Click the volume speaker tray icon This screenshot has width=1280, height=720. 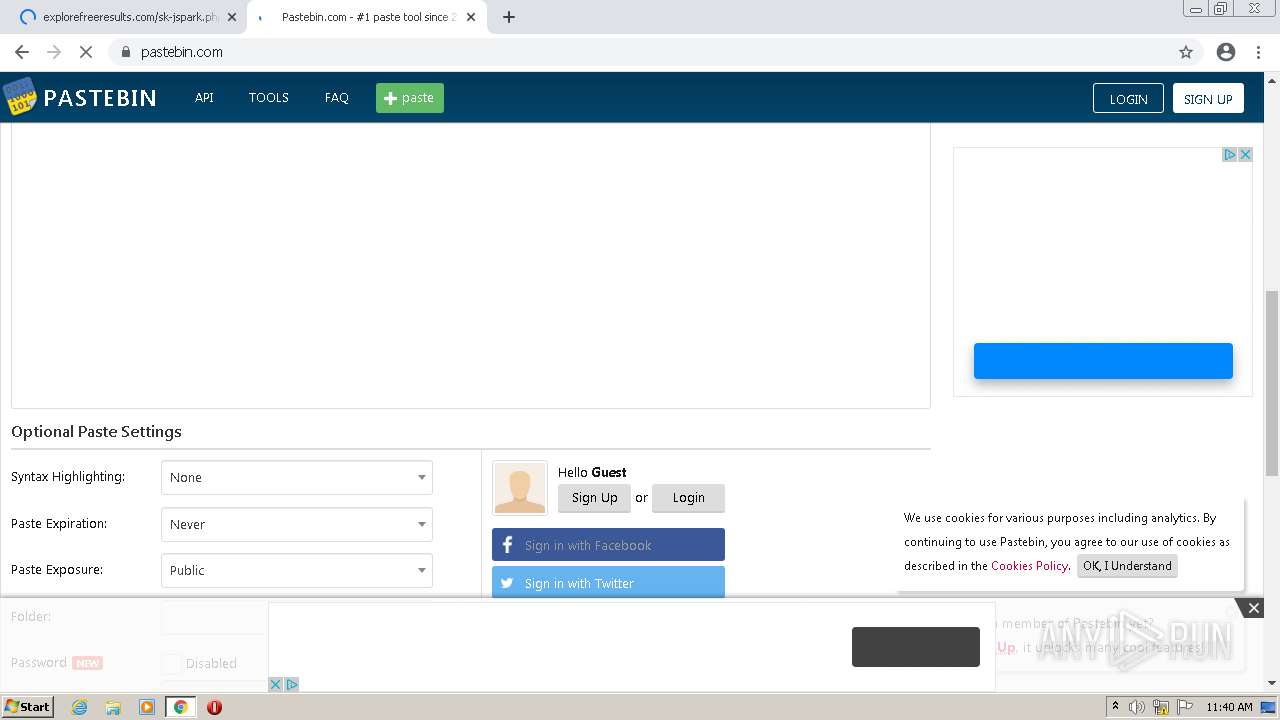tap(1138, 707)
